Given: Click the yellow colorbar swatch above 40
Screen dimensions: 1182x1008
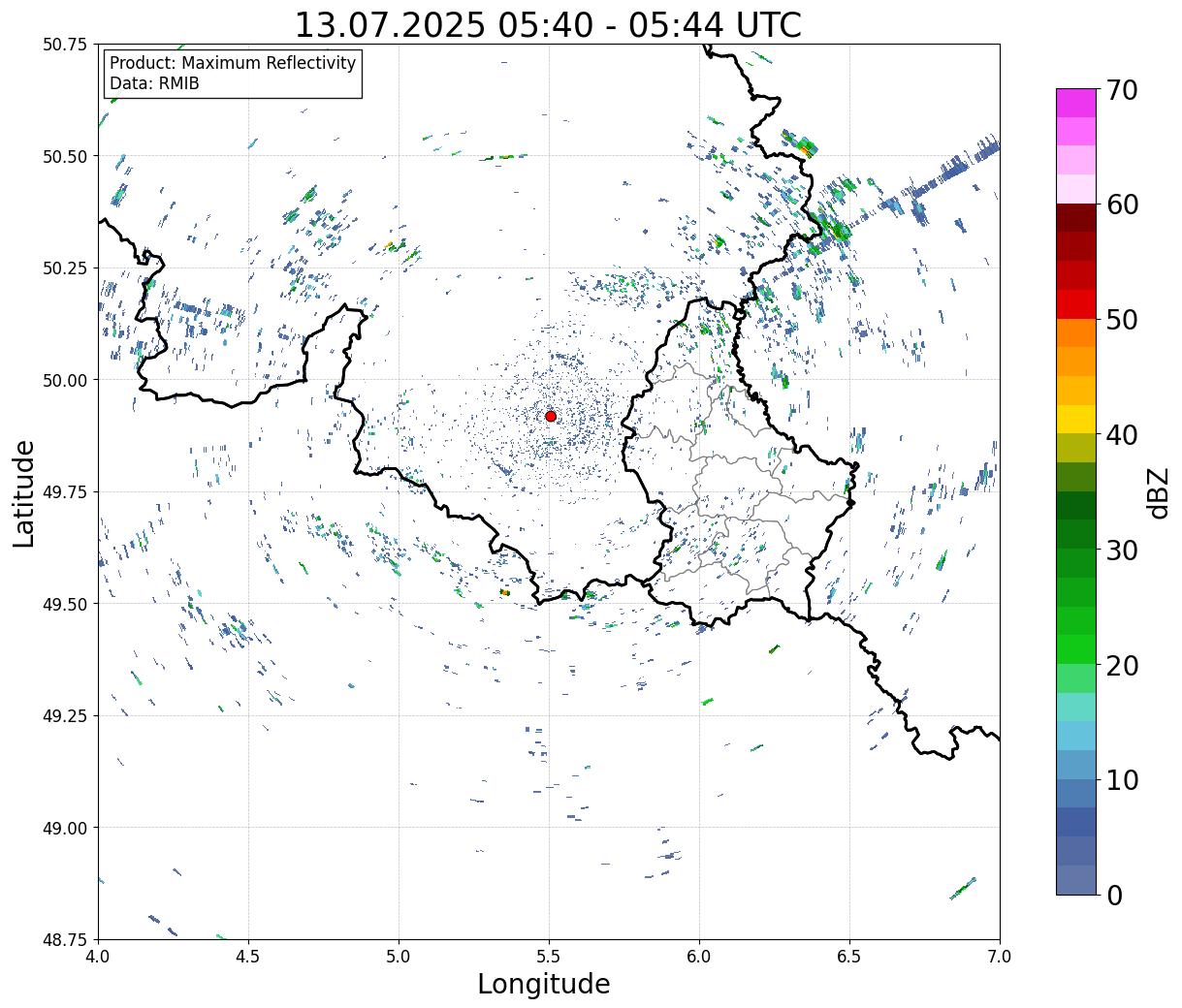Looking at the screenshot, I should pyautogui.click(x=1076, y=419).
